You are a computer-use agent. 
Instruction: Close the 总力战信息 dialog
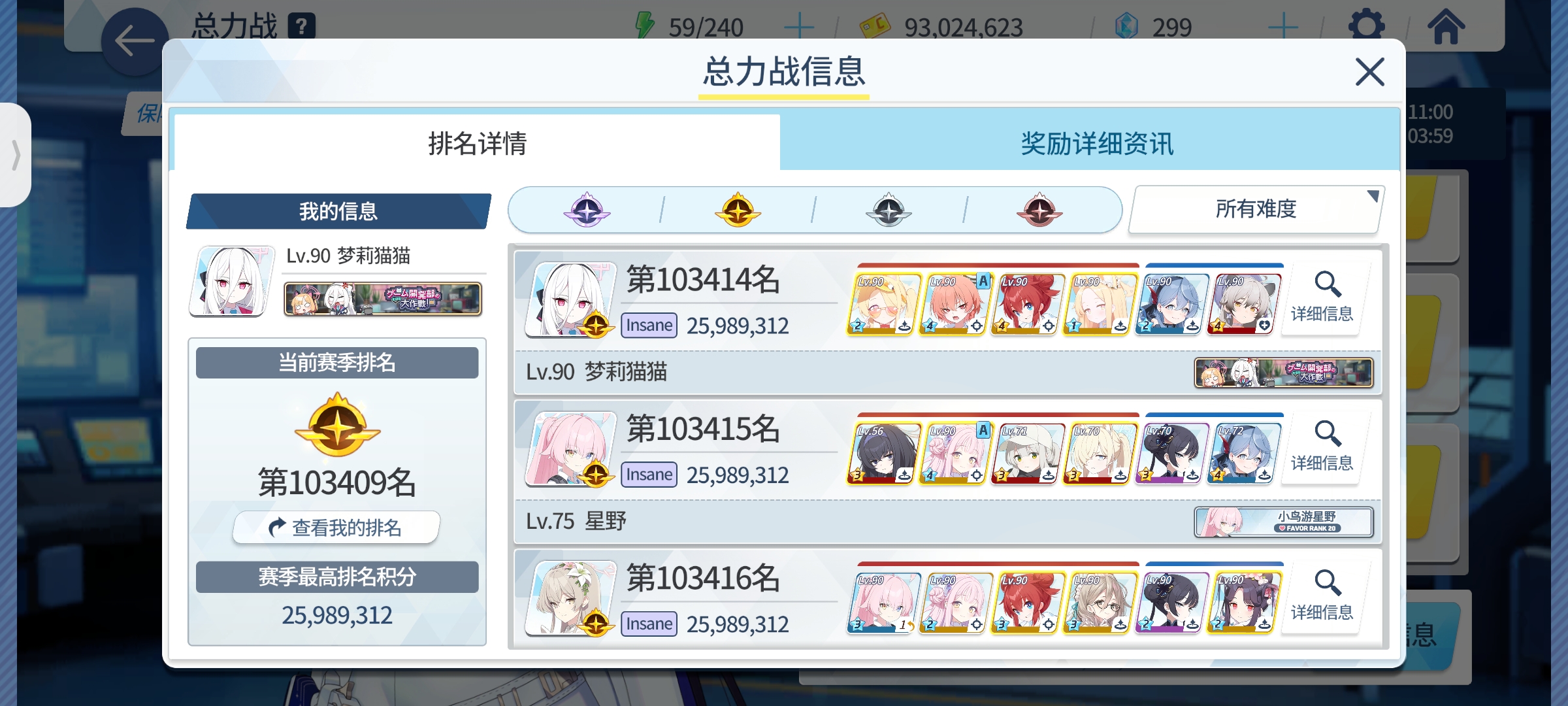(x=1369, y=72)
